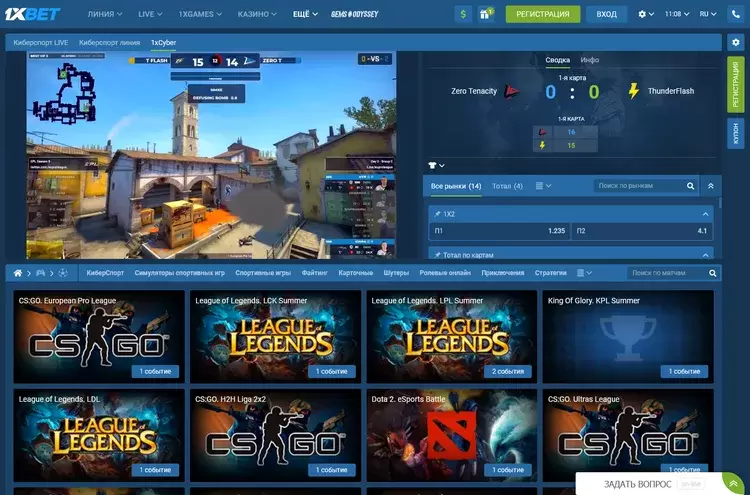This screenshot has width=750, height=495.
Task: Select the 1xCyber tab
Action: (164, 43)
